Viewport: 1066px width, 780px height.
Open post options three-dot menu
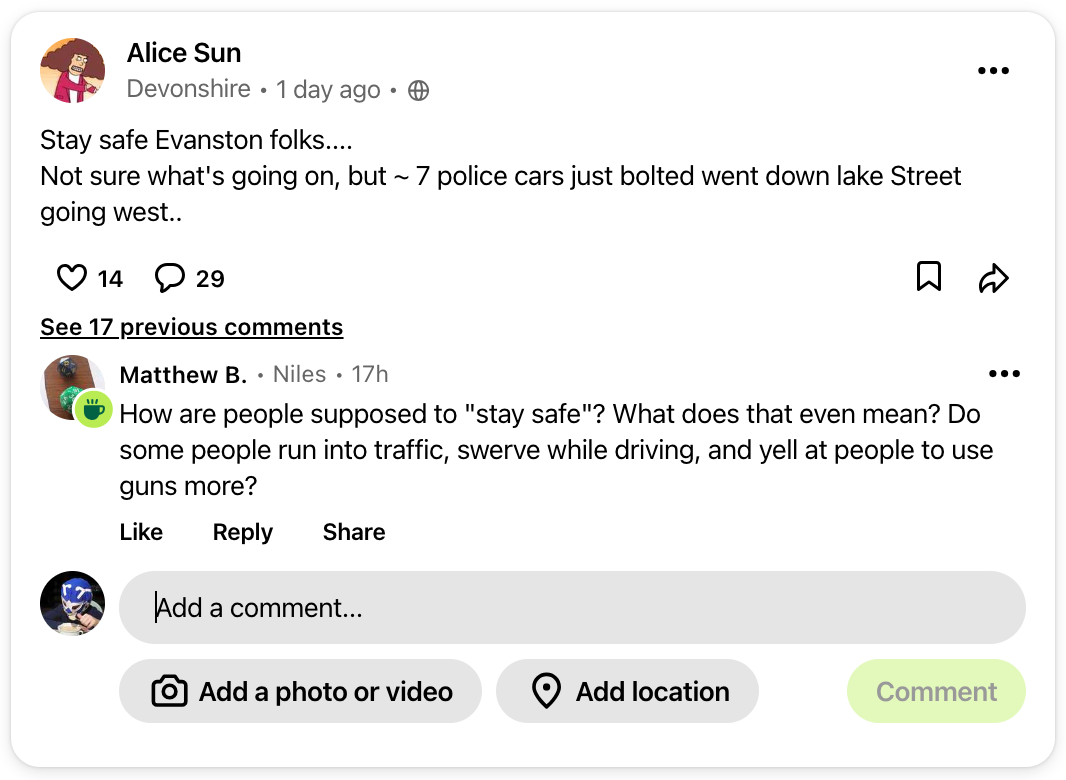[993, 71]
